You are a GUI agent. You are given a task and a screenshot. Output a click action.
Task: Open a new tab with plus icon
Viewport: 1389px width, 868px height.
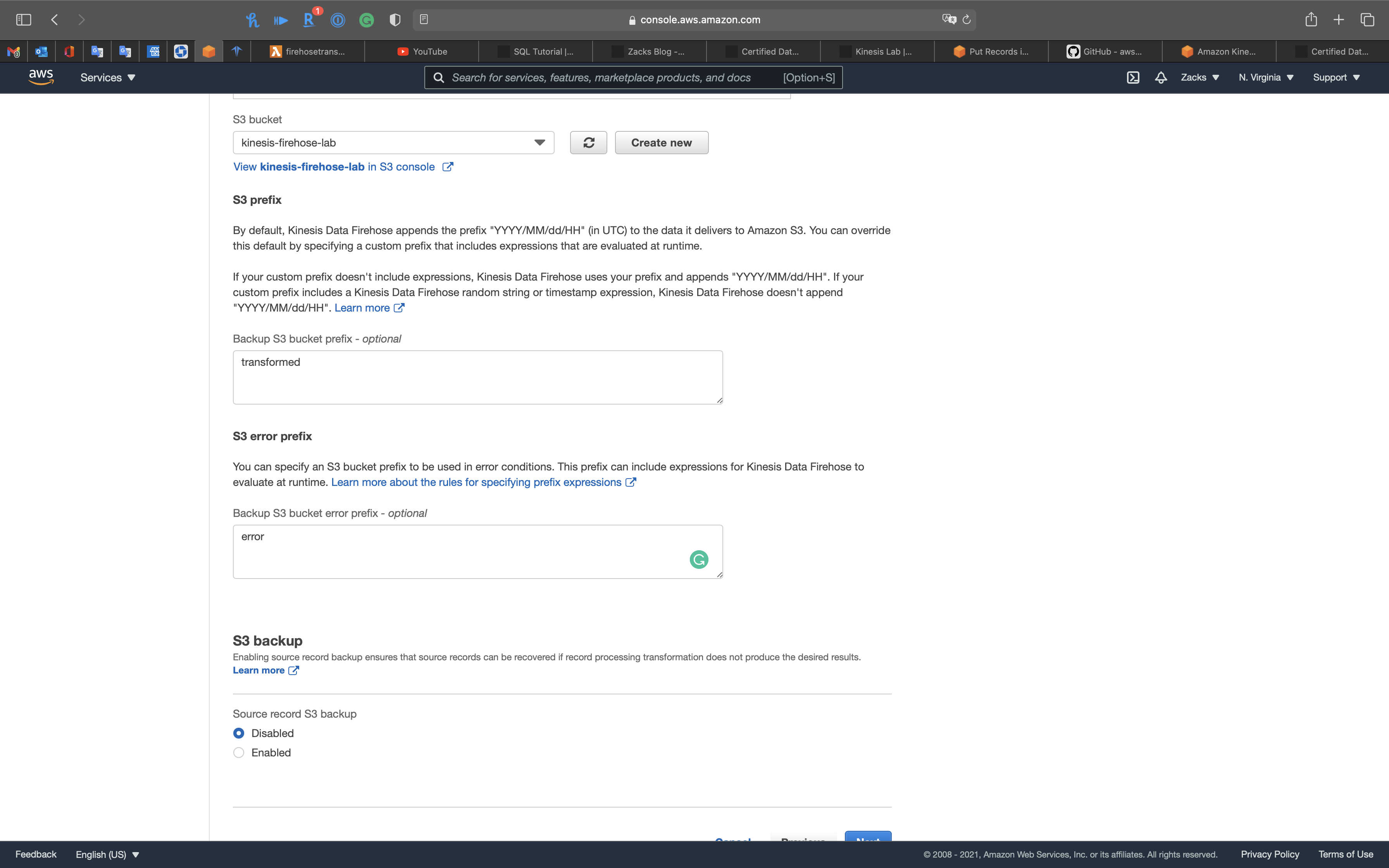(1339, 19)
